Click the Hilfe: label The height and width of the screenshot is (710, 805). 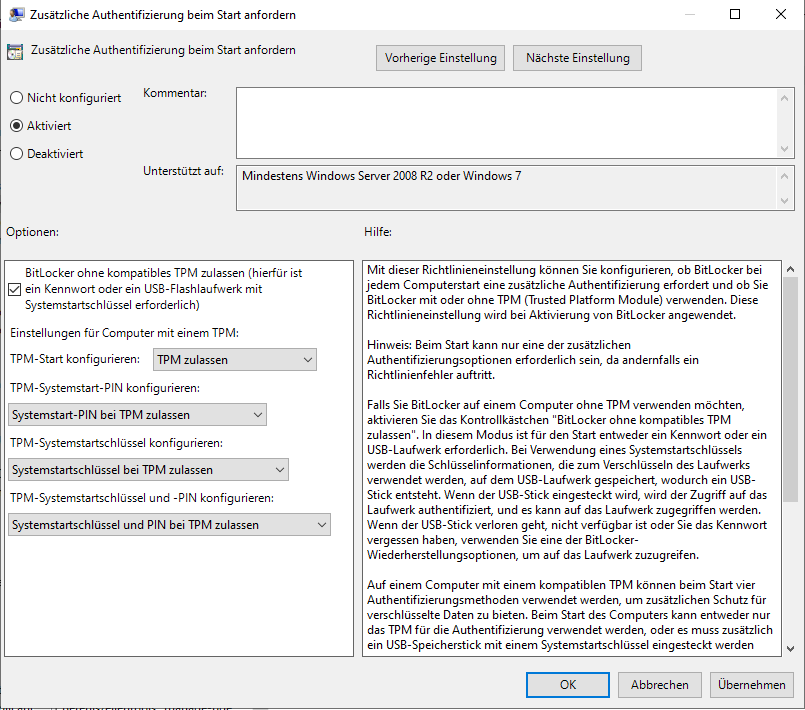pos(378,232)
